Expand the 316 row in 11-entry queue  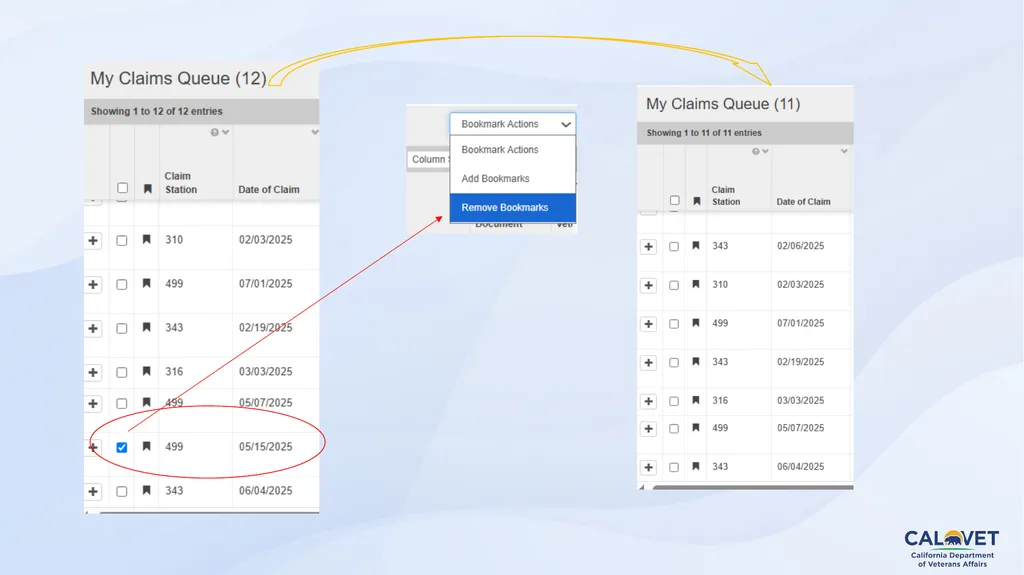[648, 401]
